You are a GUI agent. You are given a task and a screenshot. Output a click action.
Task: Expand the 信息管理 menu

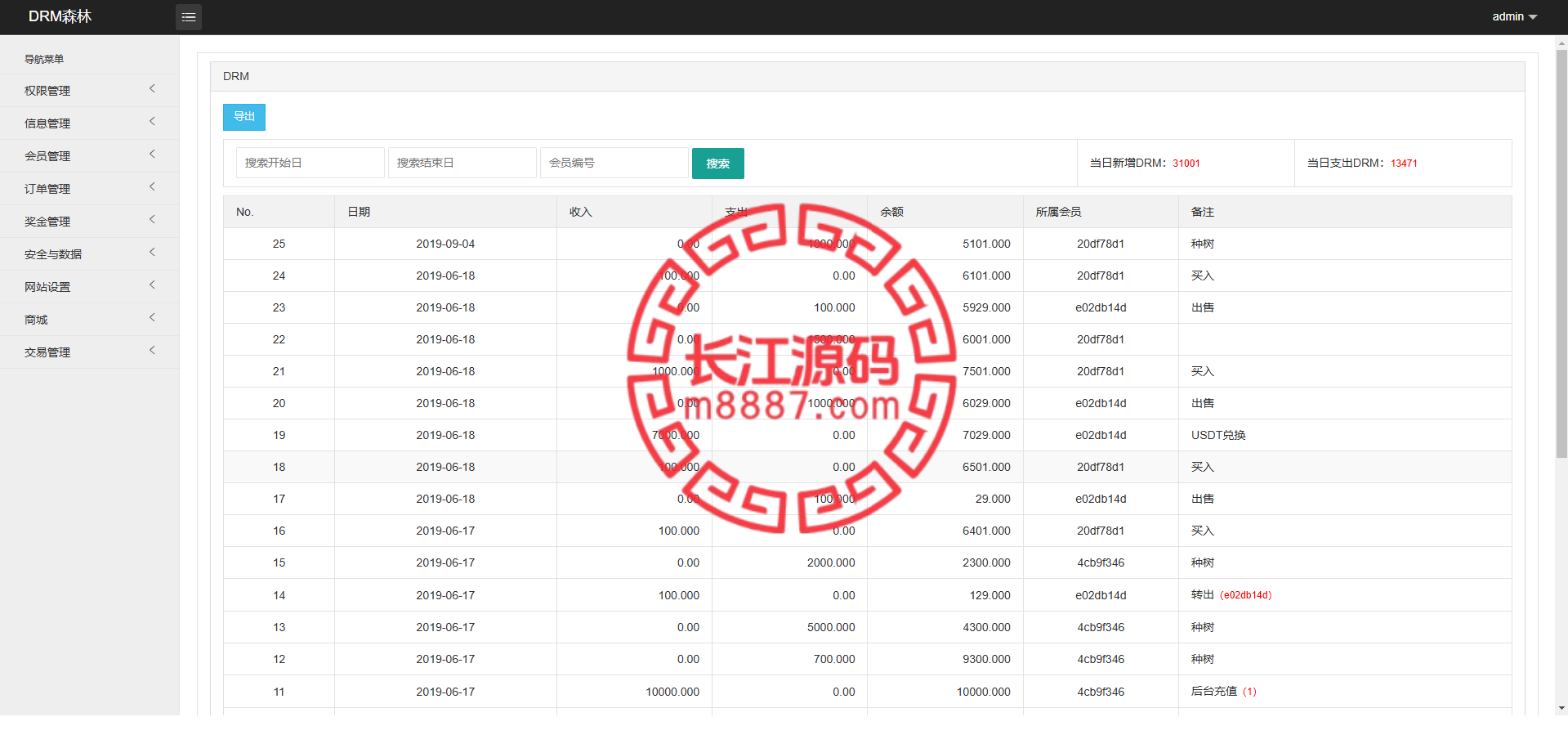90,123
